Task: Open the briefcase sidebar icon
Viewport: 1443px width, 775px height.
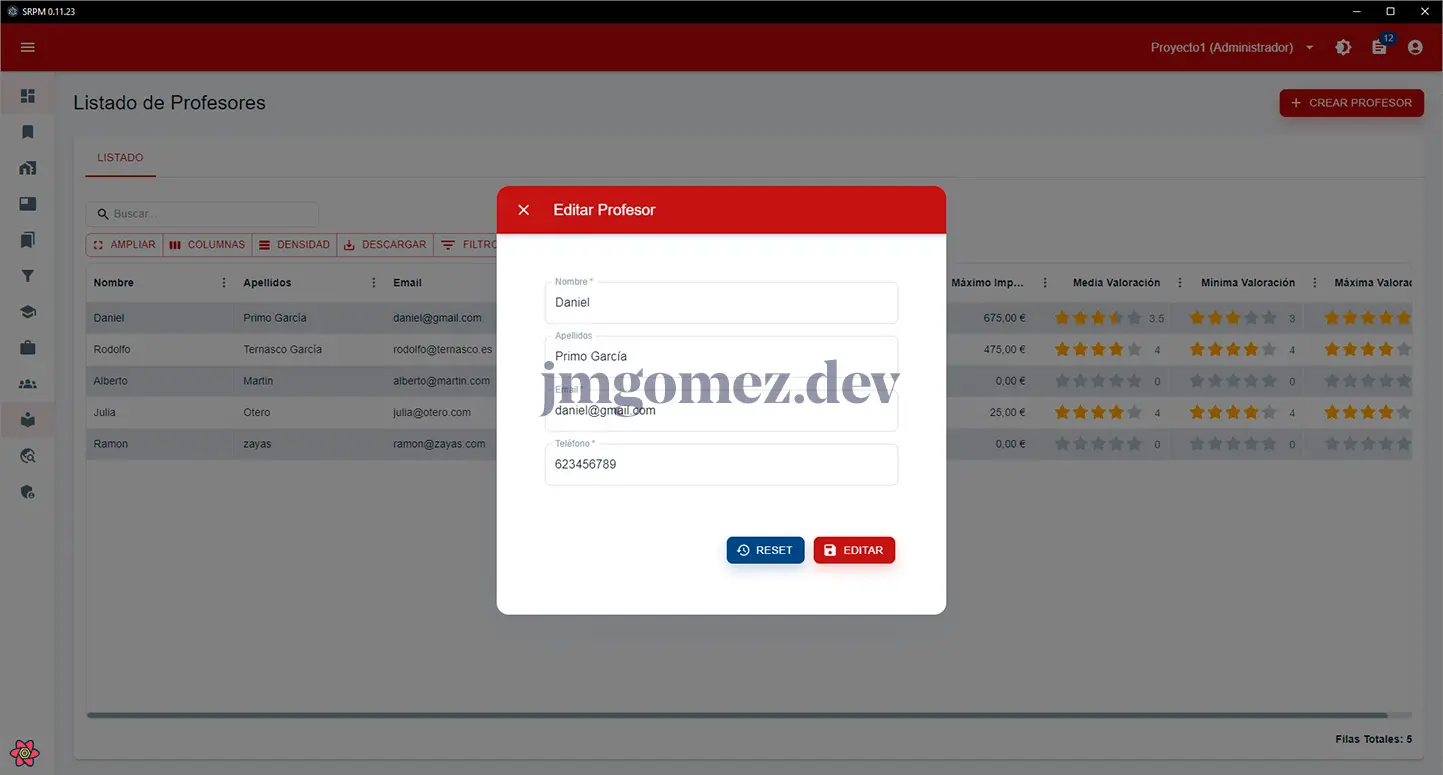Action: (28, 348)
